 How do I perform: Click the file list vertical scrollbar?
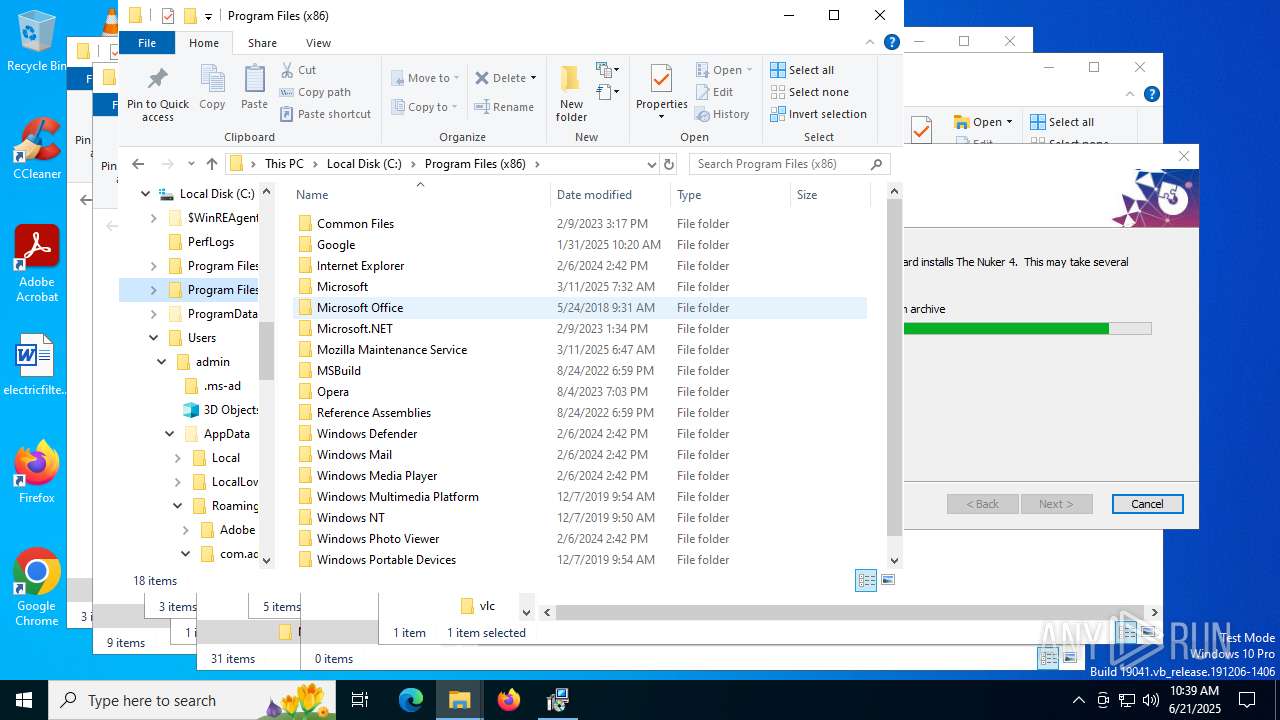pos(894,366)
